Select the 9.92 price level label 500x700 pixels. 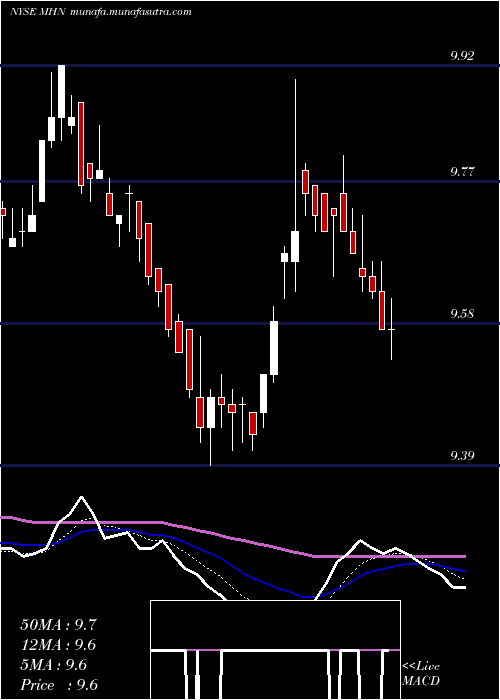pos(462,56)
